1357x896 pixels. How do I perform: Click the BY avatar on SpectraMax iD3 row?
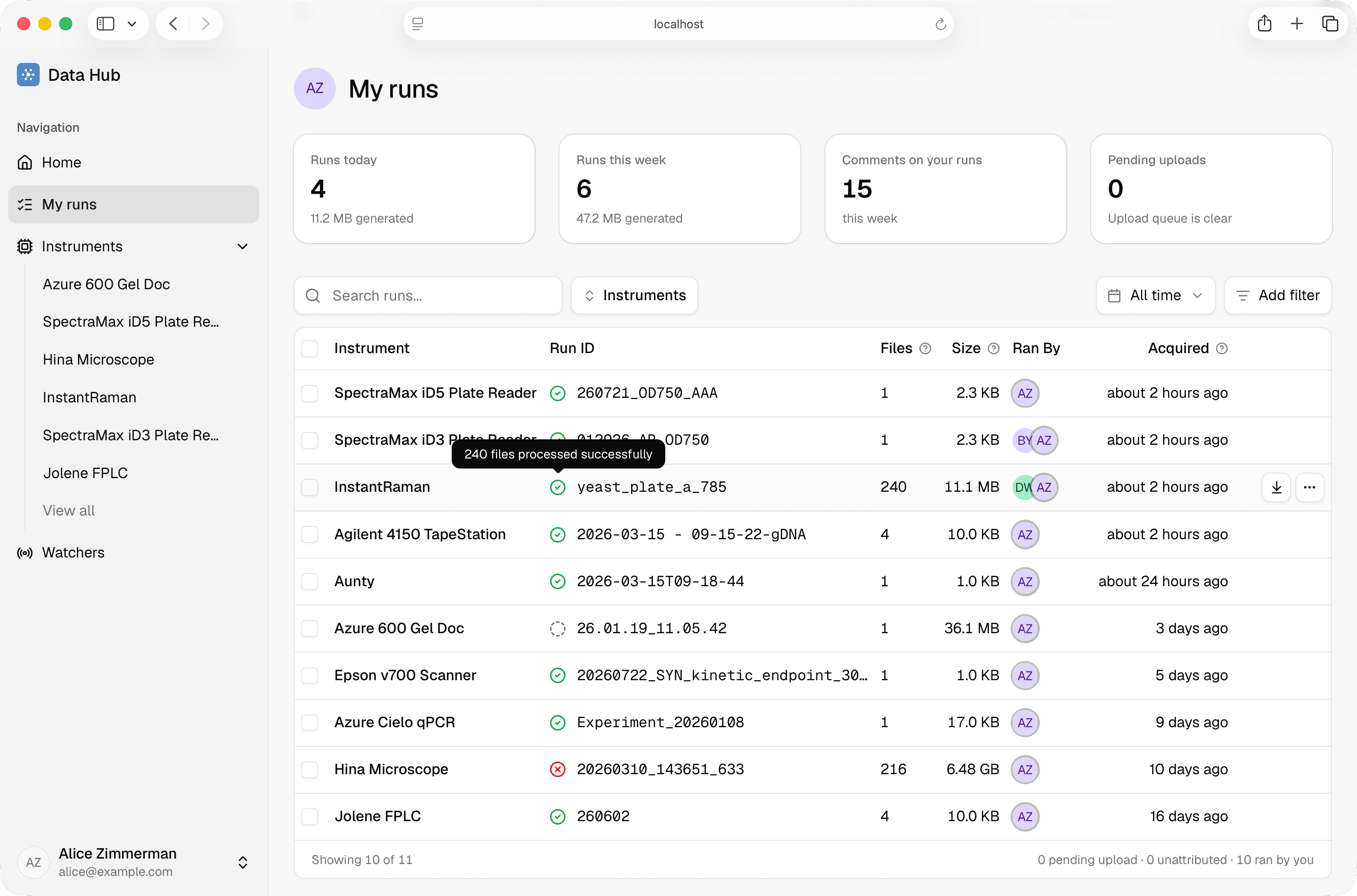(x=1022, y=441)
